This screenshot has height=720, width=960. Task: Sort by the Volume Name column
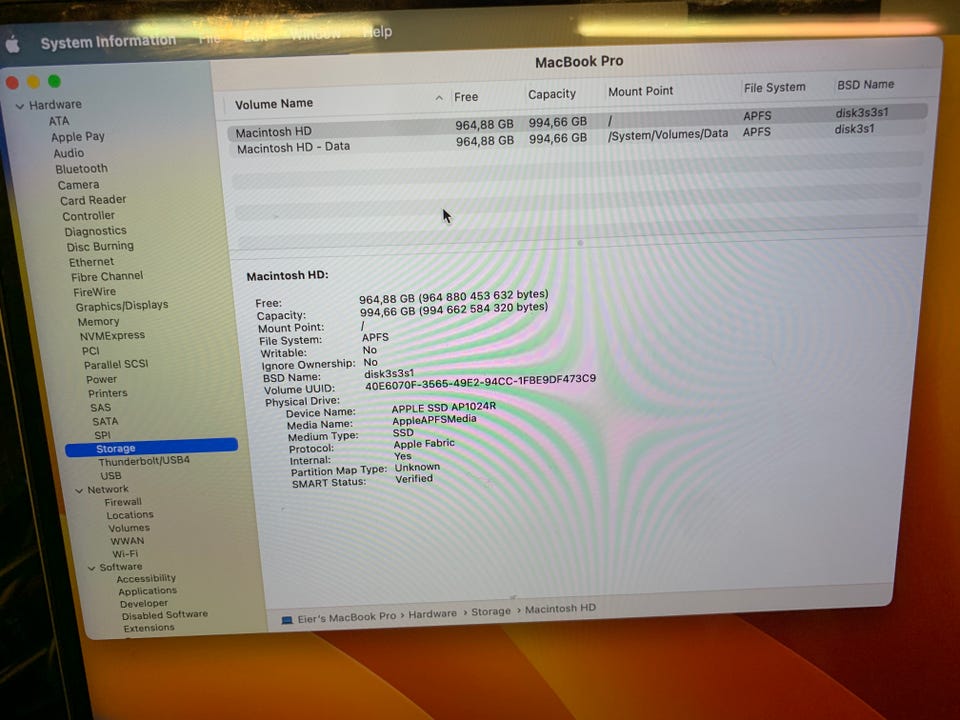coord(274,104)
